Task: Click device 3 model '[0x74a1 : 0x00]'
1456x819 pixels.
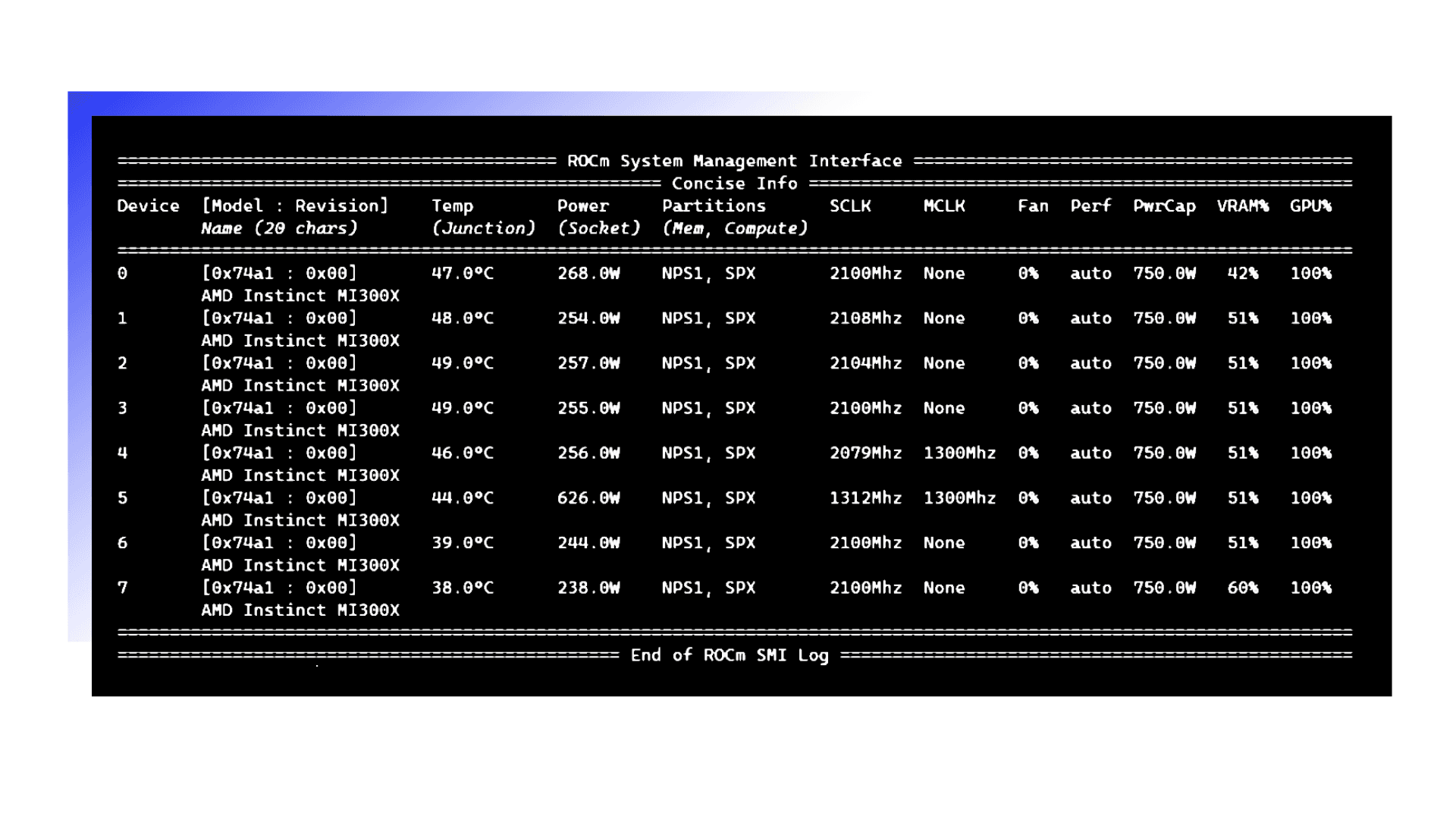Action: click(x=279, y=408)
